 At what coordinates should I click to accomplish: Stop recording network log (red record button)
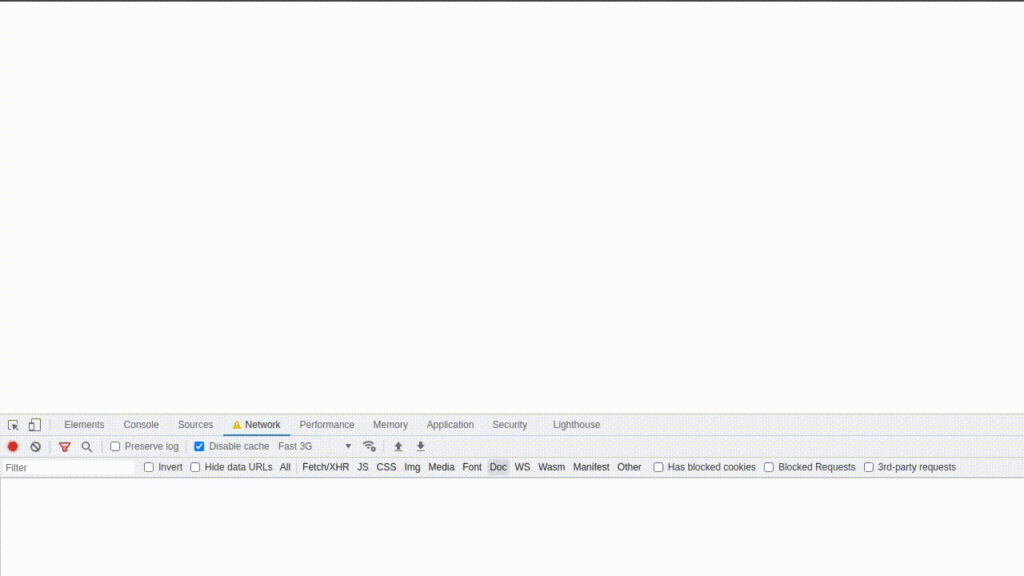pos(13,446)
